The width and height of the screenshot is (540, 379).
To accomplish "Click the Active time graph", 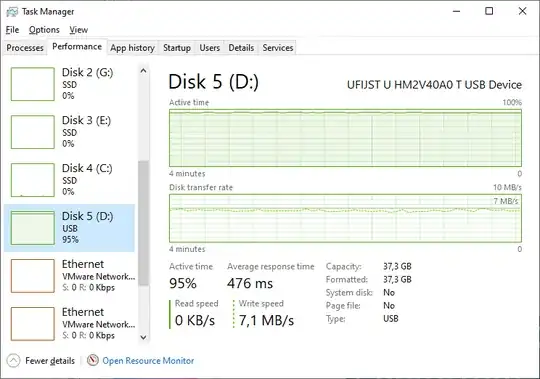I will (345, 138).
